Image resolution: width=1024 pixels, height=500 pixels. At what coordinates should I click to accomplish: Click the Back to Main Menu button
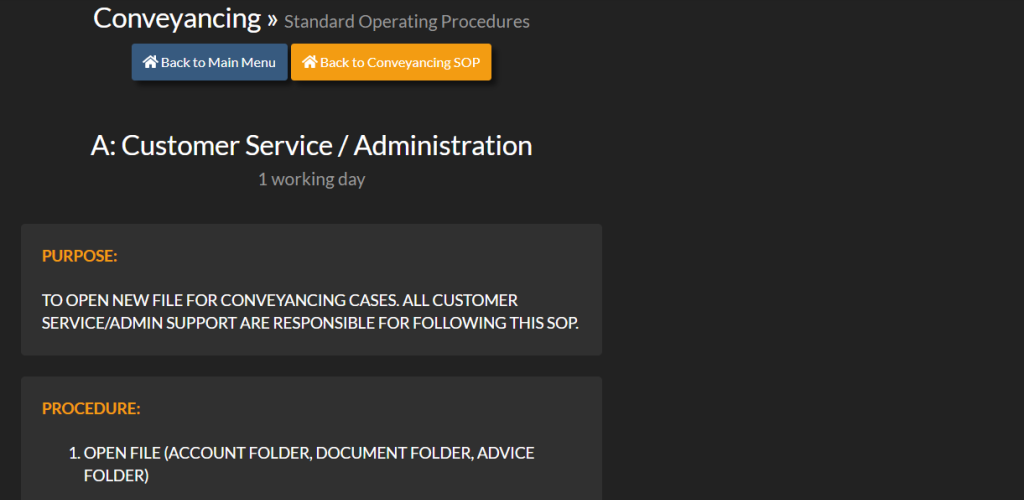pyautogui.click(x=210, y=62)
